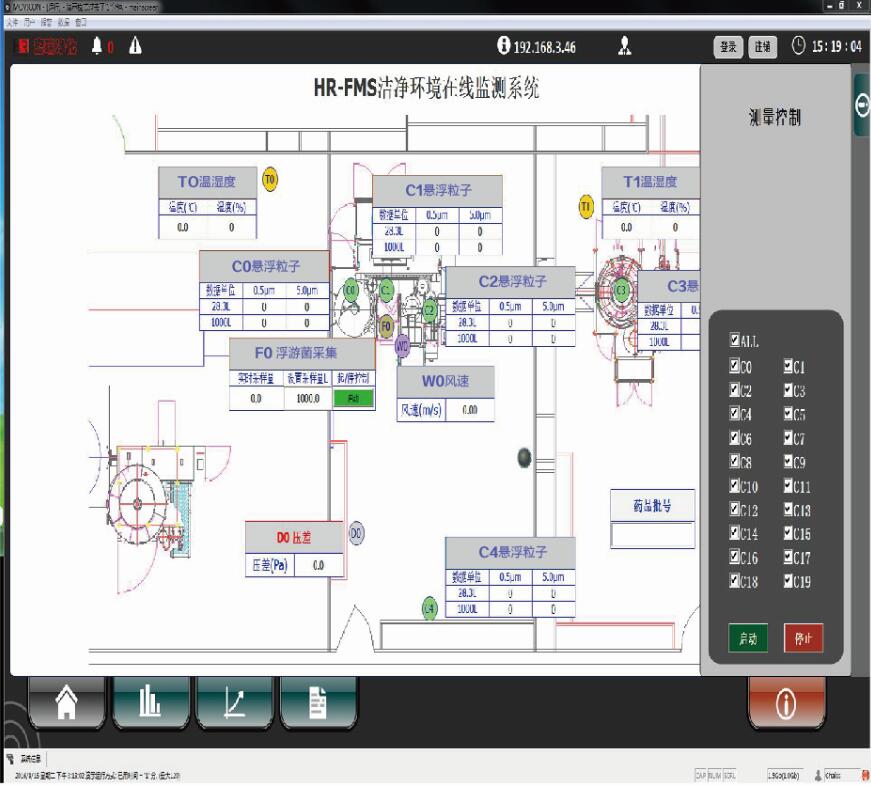Open the report document view
The image size is (871, 785).
click(x=318, y=703)
